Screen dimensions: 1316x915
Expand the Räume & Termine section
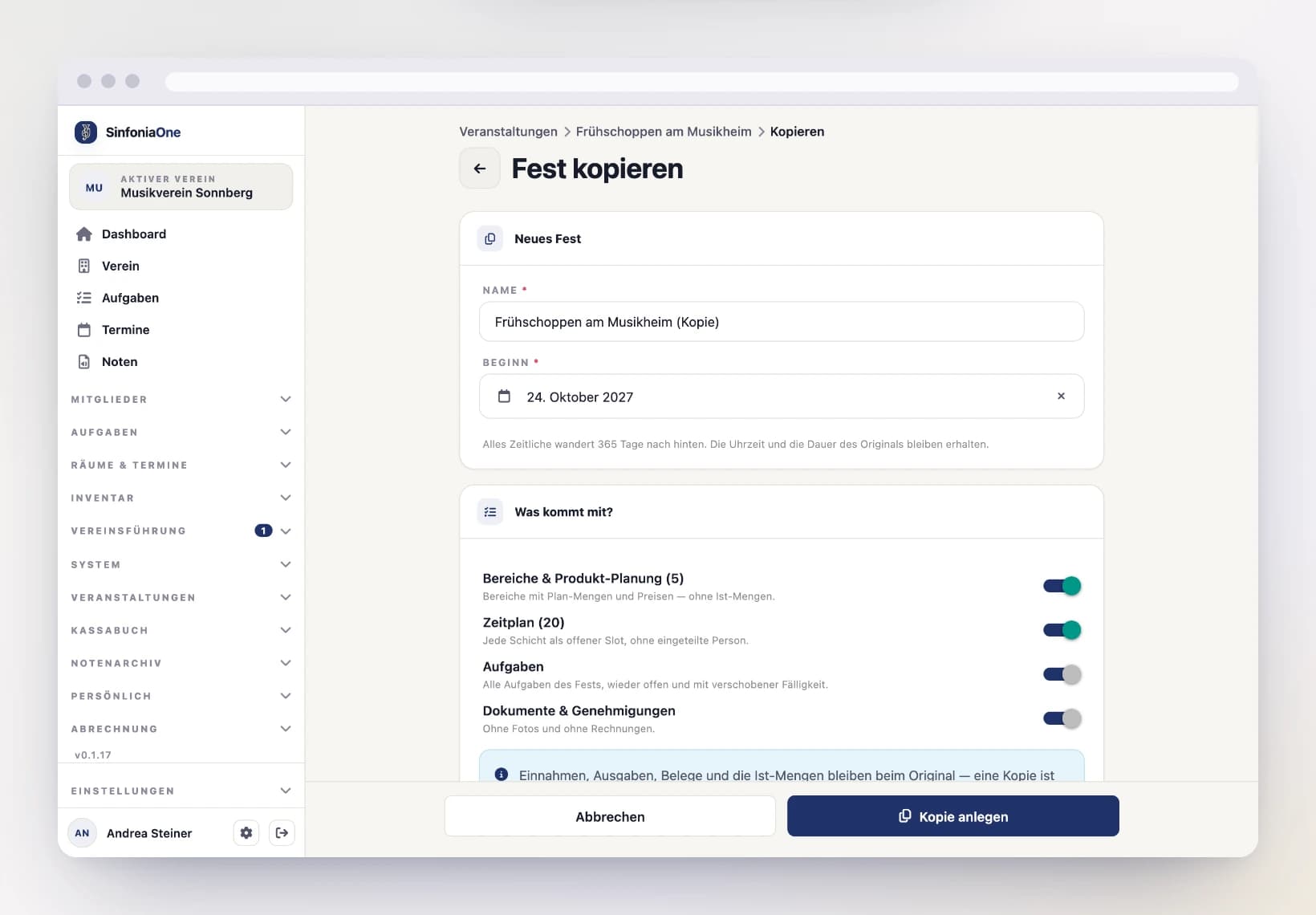tap(181, 465)
